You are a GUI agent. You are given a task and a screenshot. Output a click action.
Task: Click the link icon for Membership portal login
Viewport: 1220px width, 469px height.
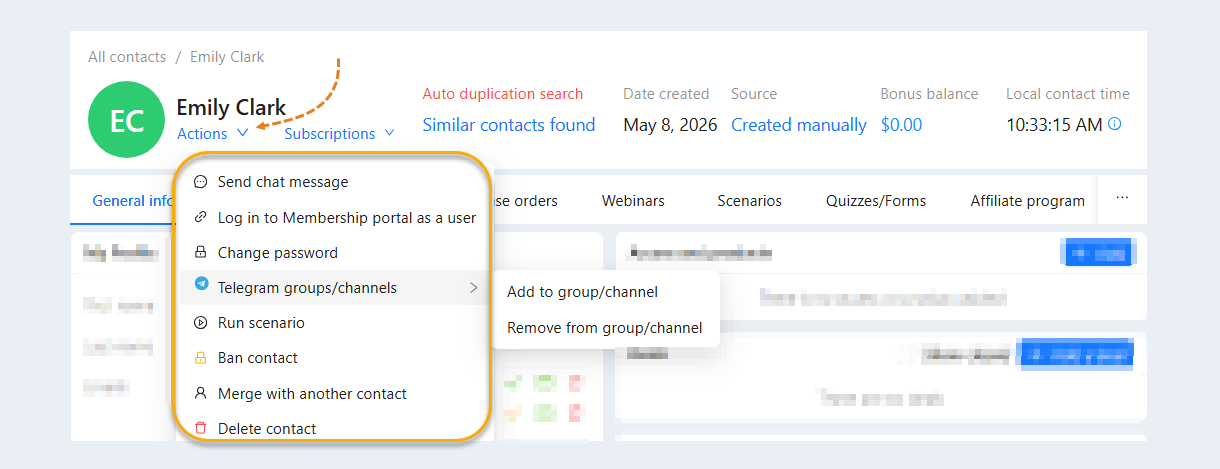pyautogui.click(x=200, y=217)
